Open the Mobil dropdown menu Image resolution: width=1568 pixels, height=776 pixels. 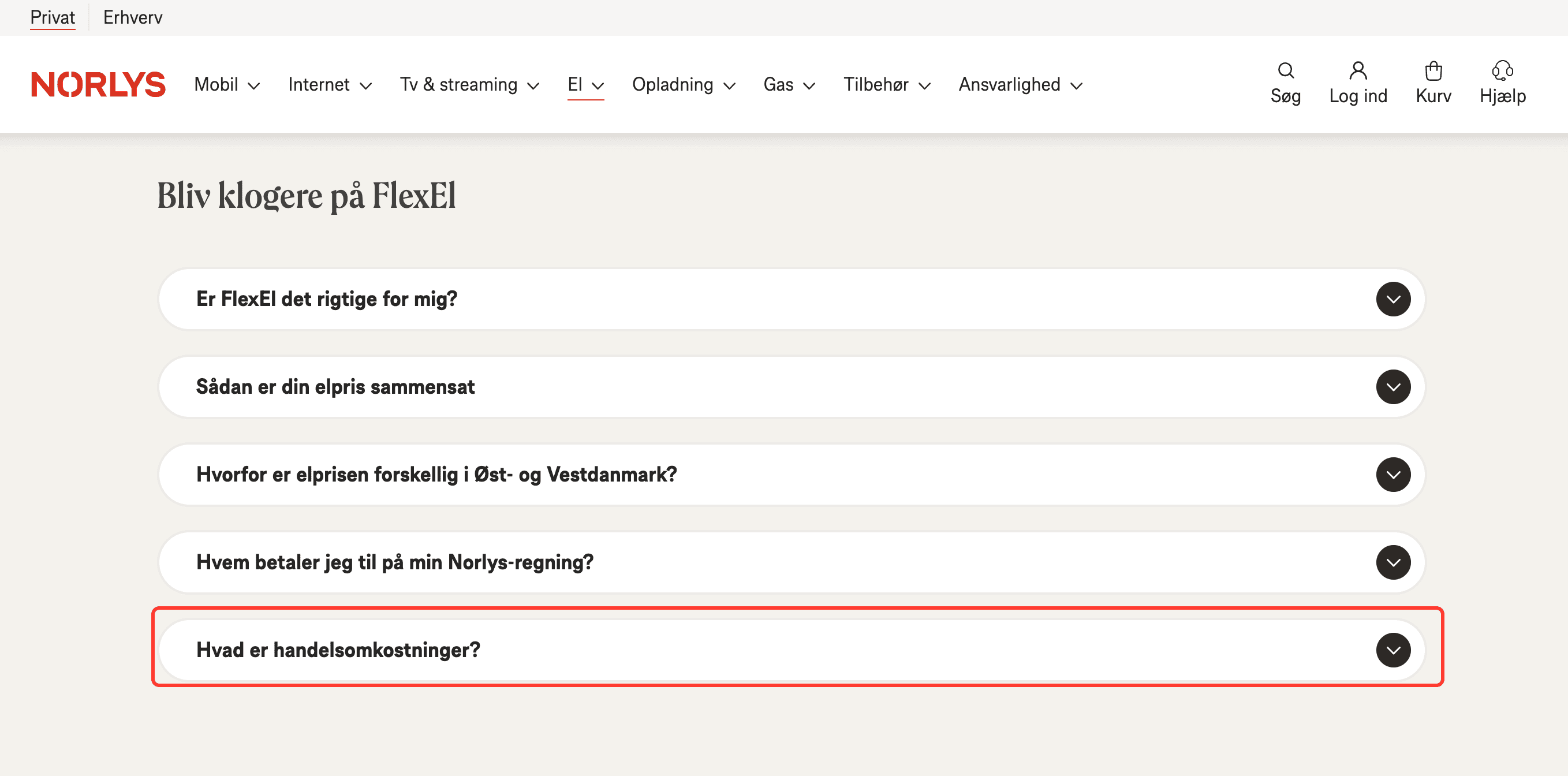(x=226, y=85)
